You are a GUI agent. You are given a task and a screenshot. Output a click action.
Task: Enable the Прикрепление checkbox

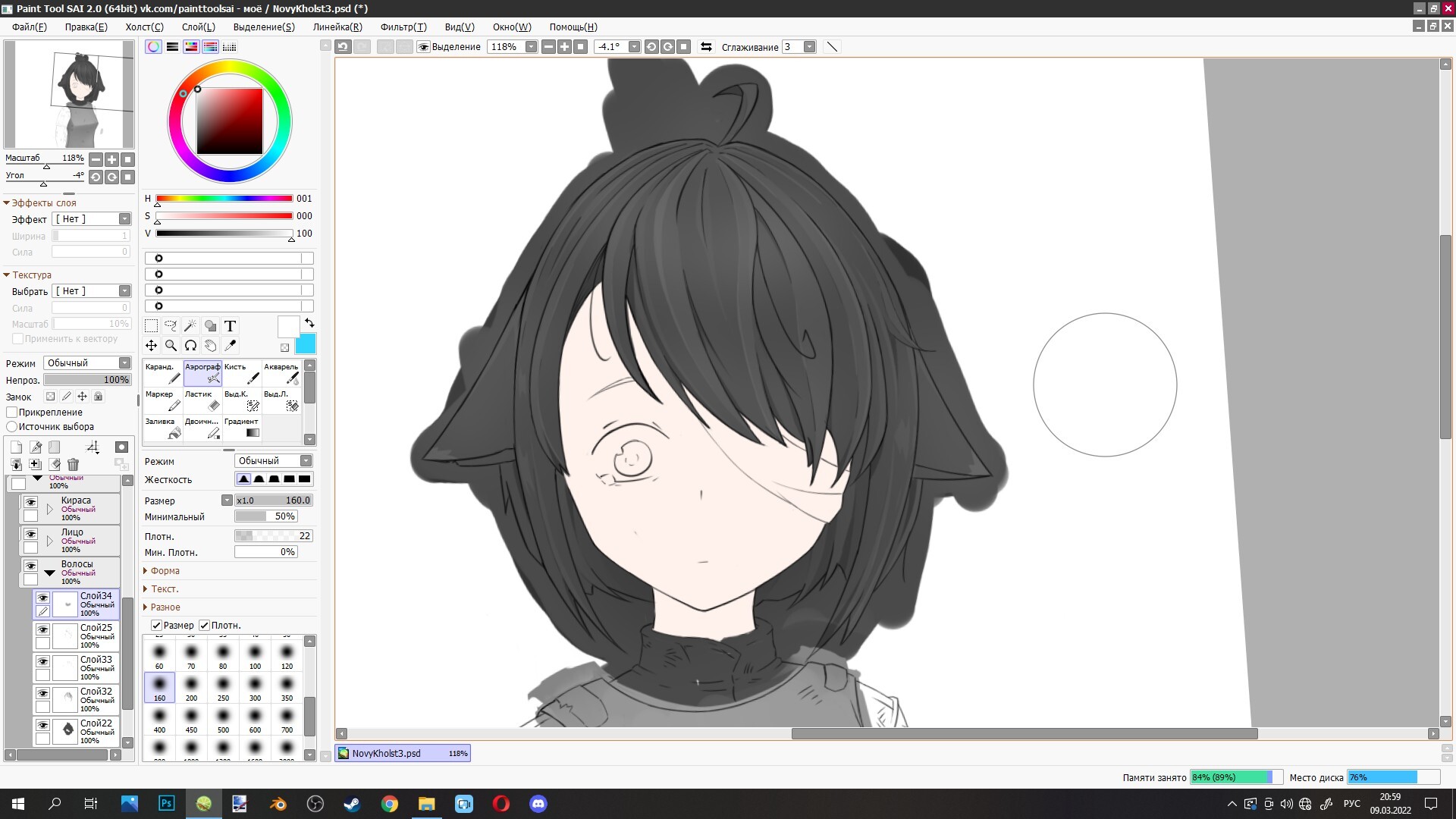12,413
